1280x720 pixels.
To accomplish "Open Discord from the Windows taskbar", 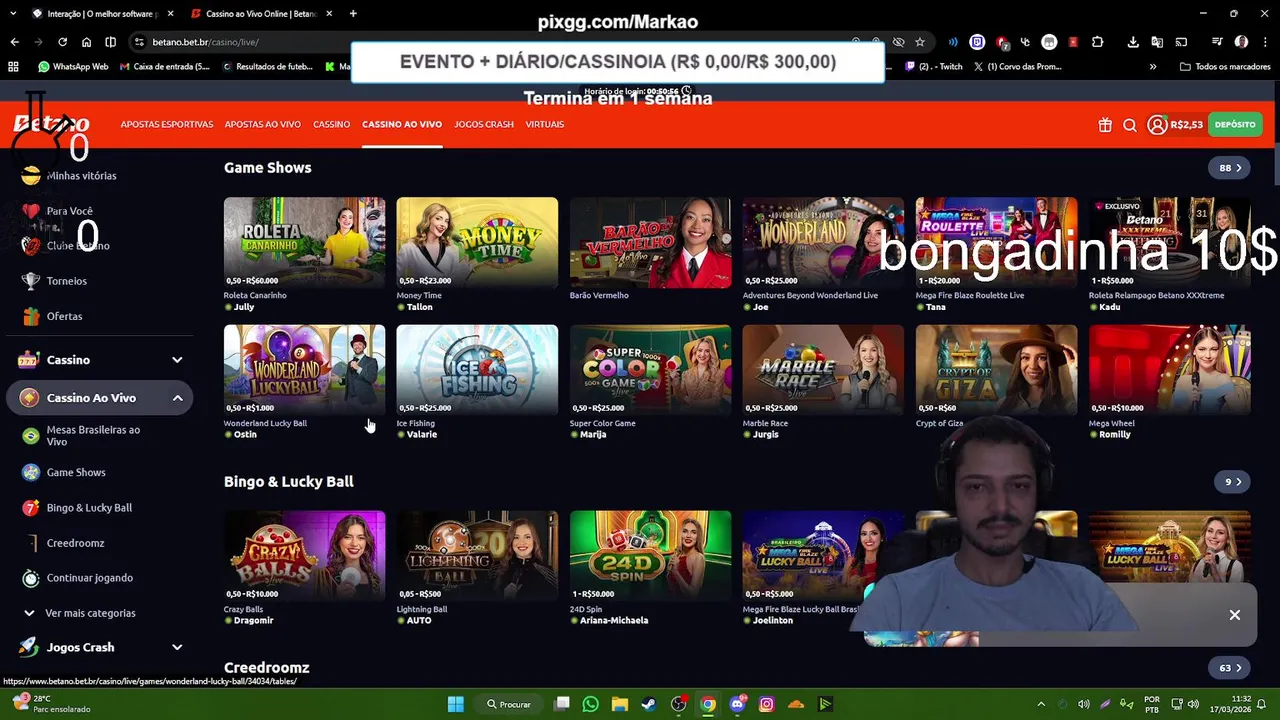I will tap(737, 704).
